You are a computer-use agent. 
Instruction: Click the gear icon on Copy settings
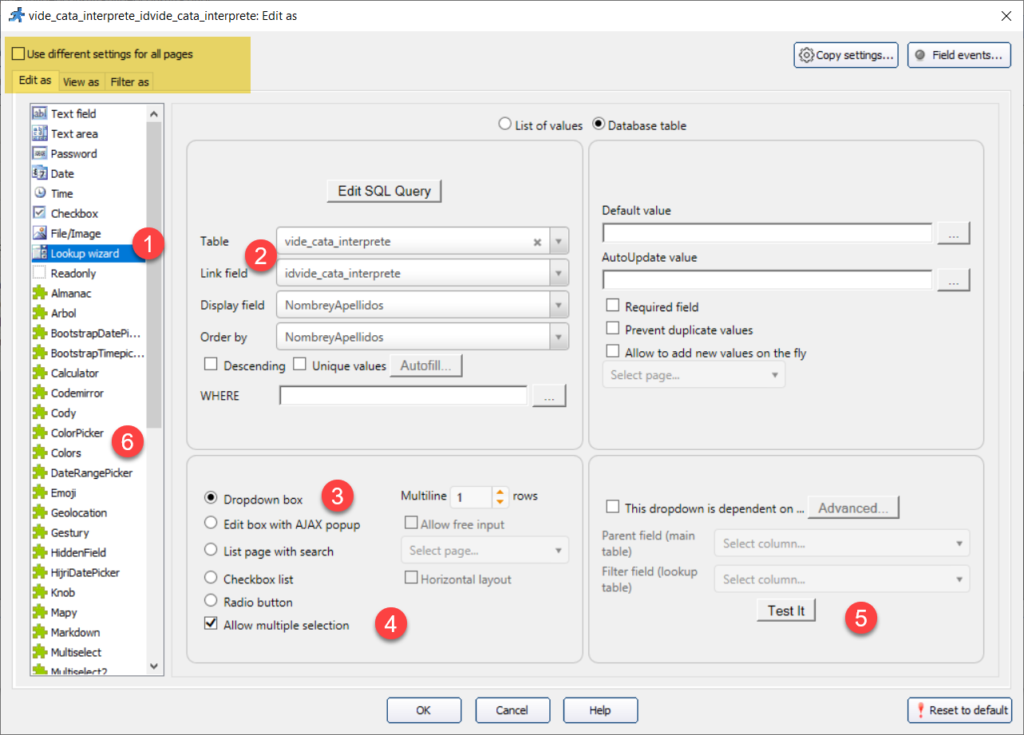[x=806, y=56]
